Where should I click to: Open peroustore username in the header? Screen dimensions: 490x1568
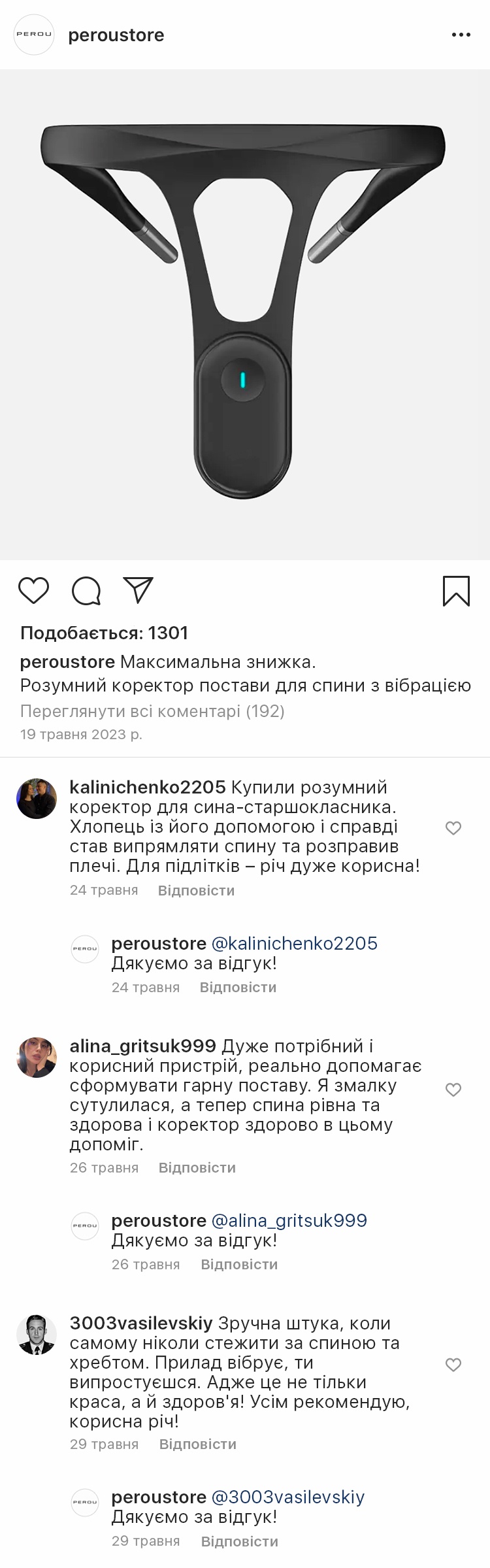[x=116, y=35]
